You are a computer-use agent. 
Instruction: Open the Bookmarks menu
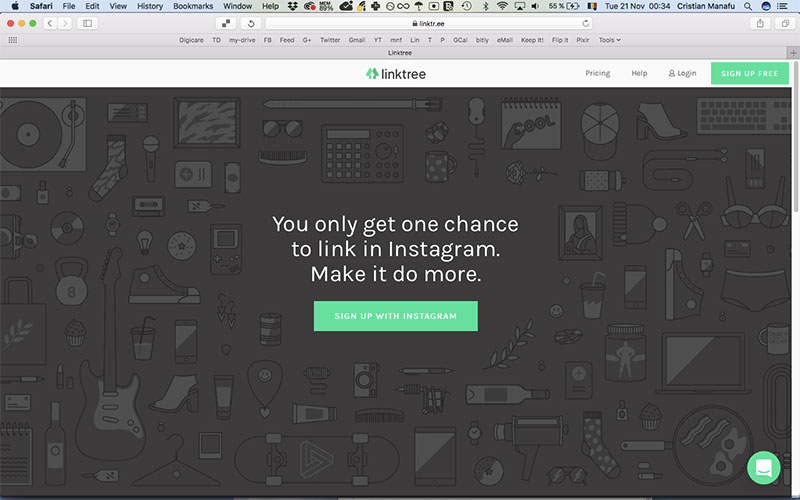click(x=193, y=6)
